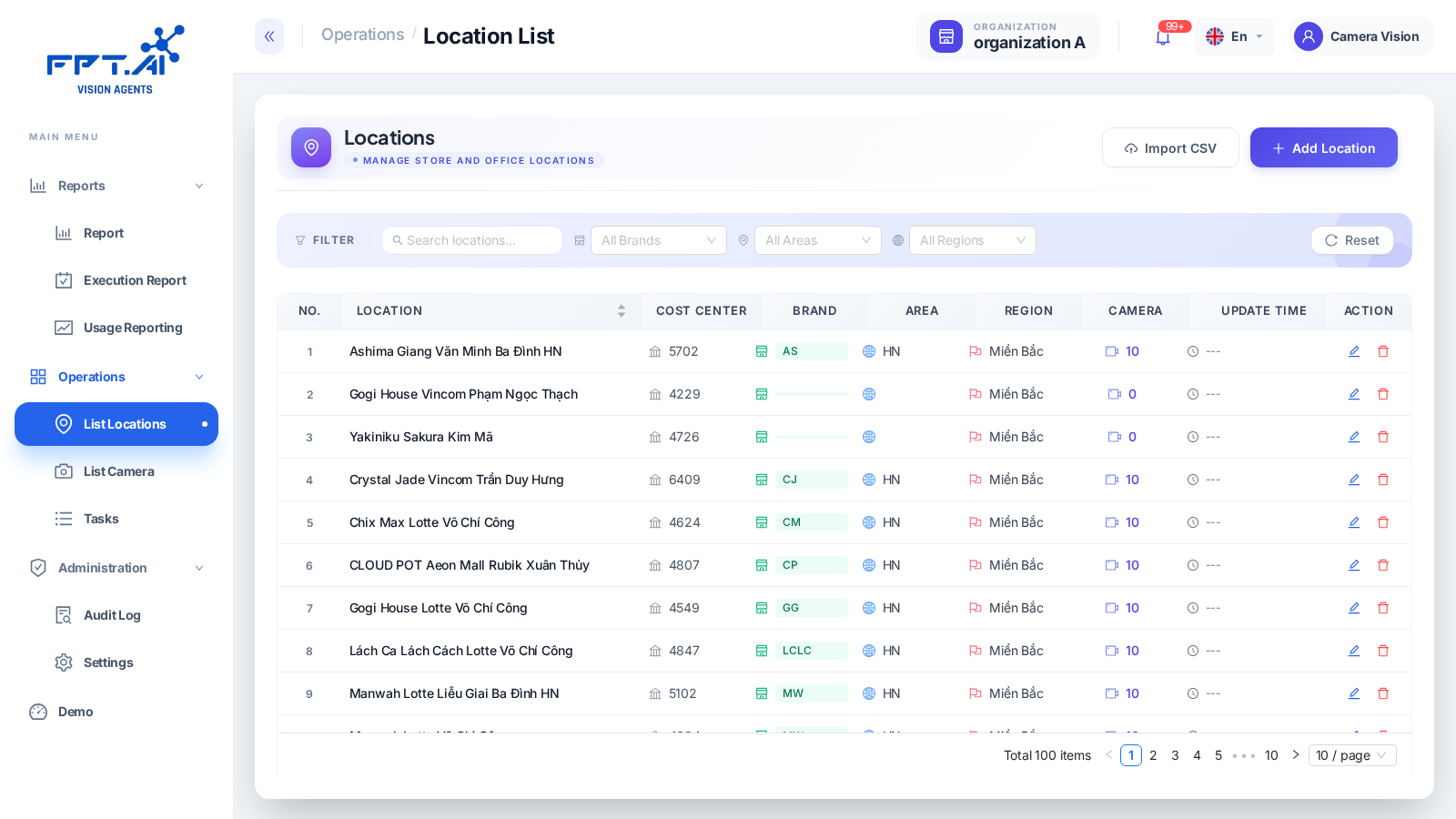The height and width of the screenshot is (819, 1456).
Task: Open Demo in the sidebar
Action: pyautogui.click(x=116, y=712)
